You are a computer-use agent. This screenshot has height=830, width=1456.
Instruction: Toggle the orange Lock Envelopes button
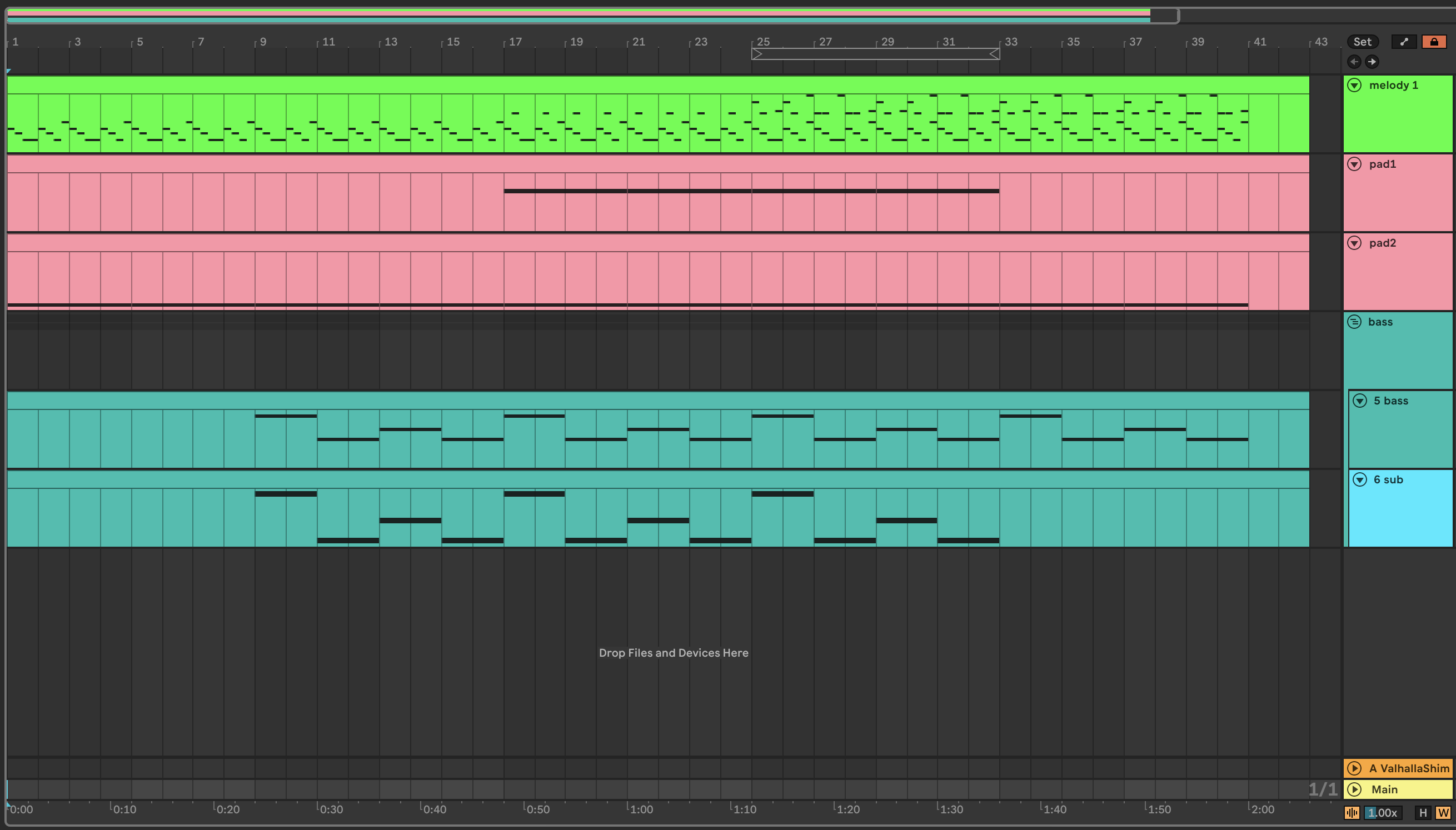[1434, 42]
